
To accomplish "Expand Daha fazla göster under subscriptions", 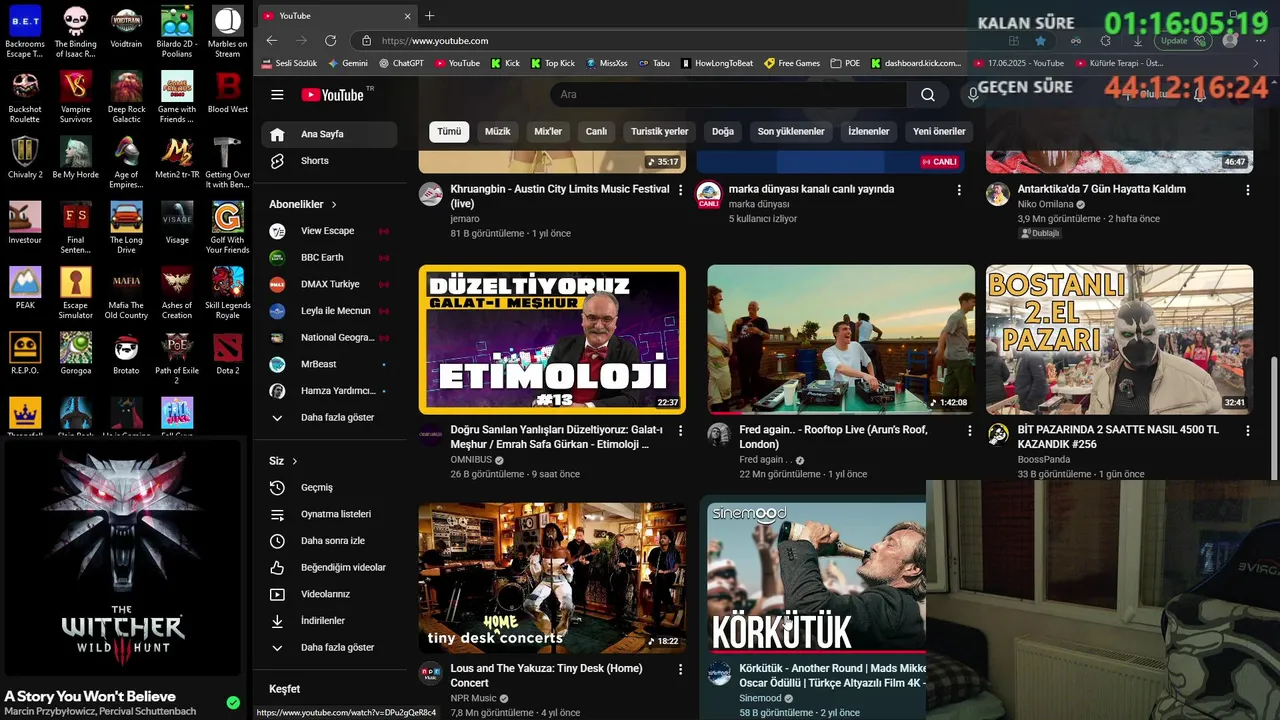I will pos(329,418).
